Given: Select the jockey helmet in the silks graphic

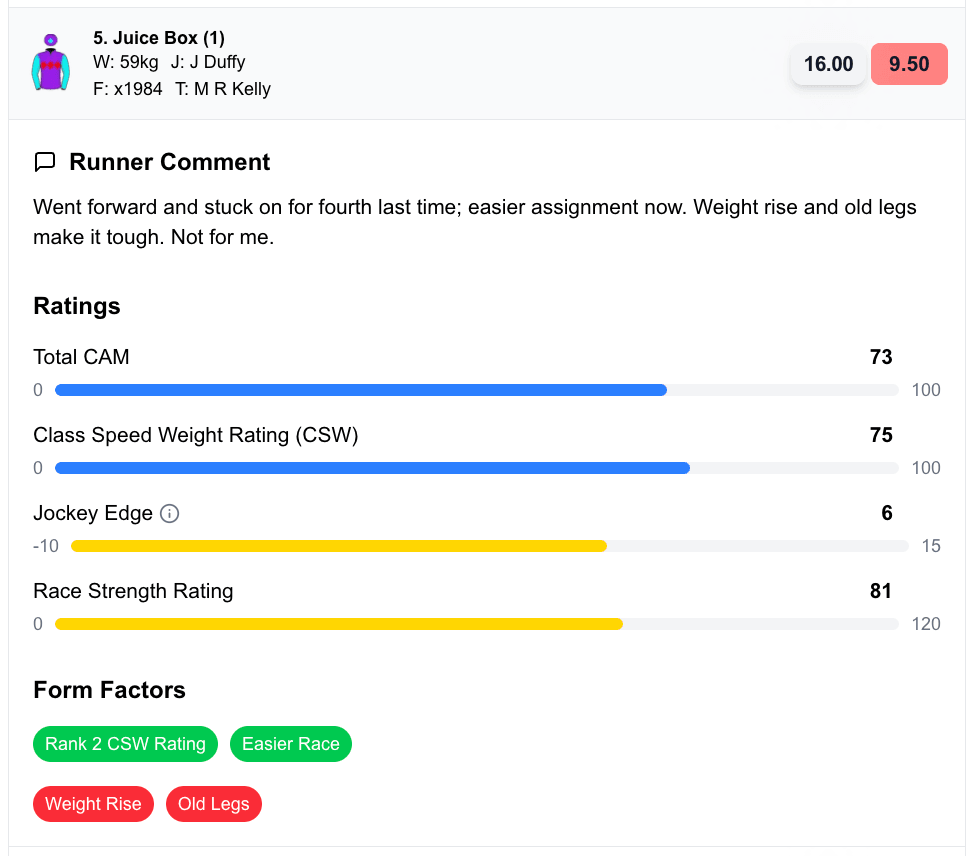Looking at the screenshot, I should [x=50, y=40].
